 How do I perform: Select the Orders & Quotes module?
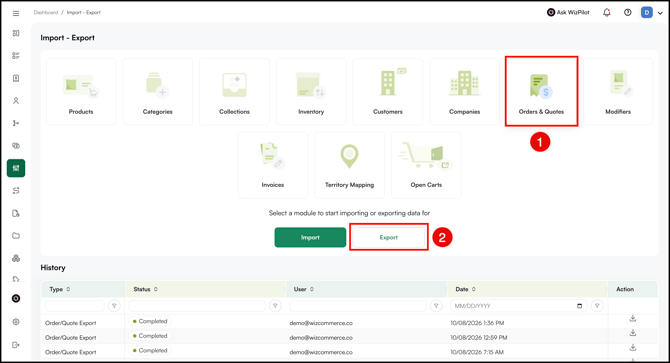tap(541, 92)
